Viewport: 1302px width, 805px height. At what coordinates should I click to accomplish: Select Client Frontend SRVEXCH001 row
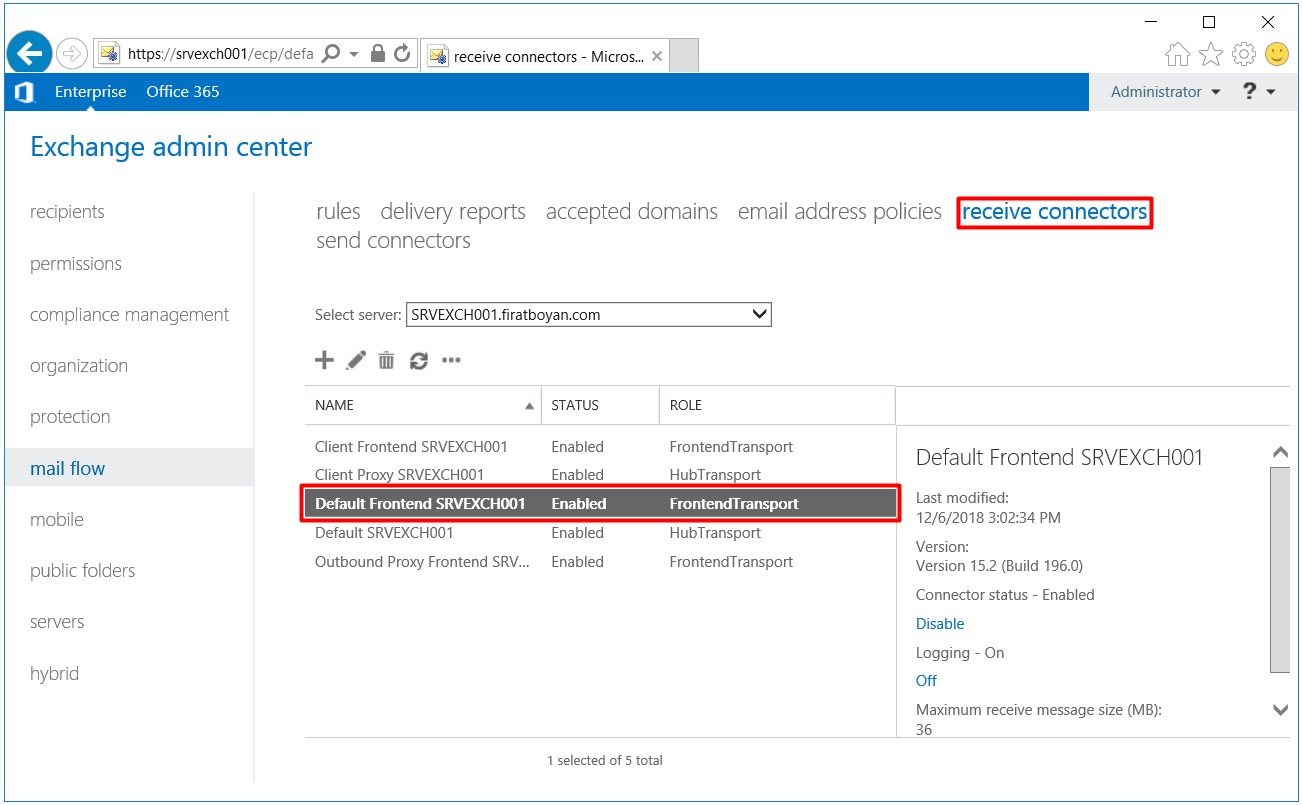[x=600, y=447]
